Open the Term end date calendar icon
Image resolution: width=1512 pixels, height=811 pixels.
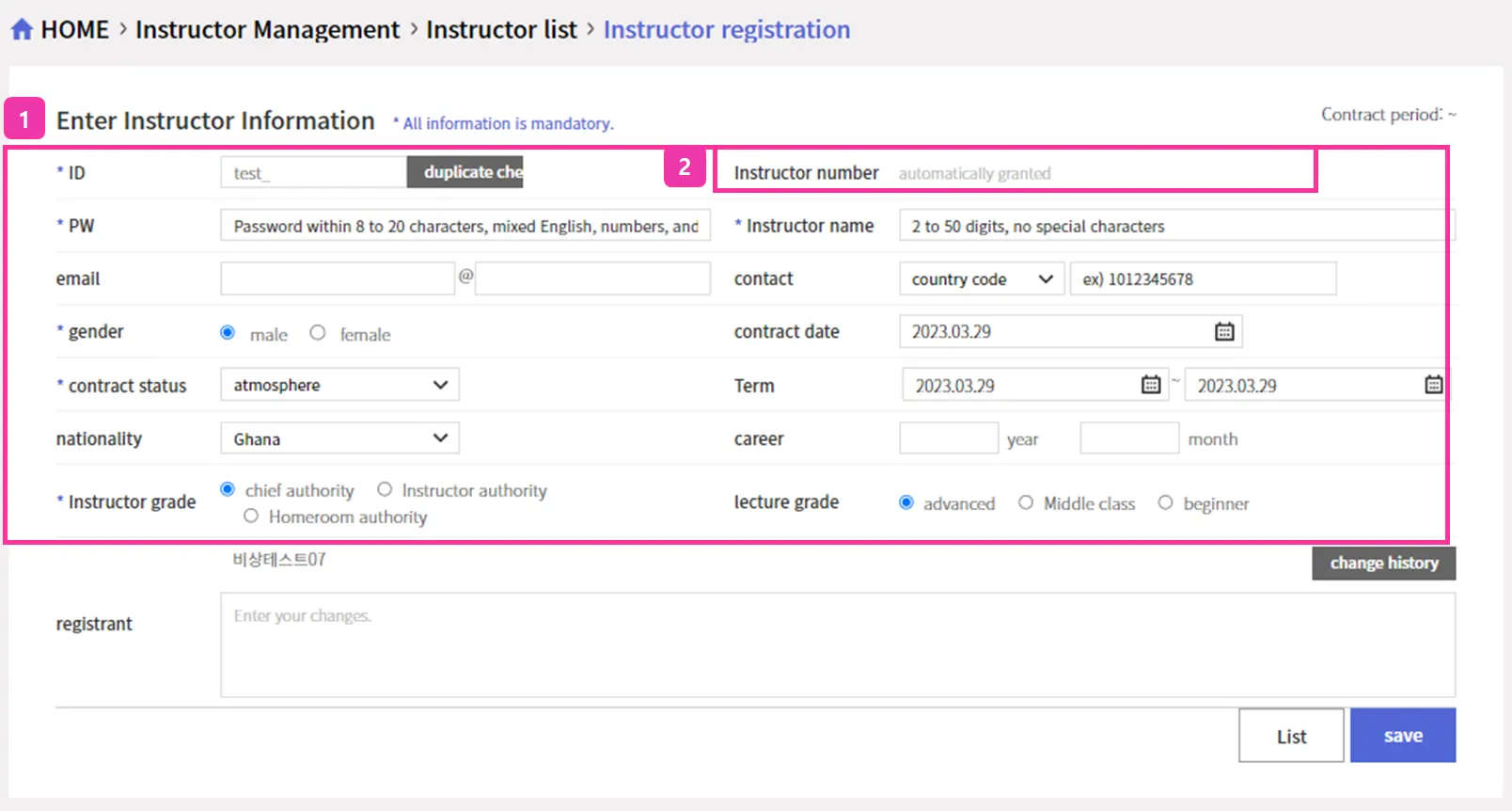(1433, 385)
